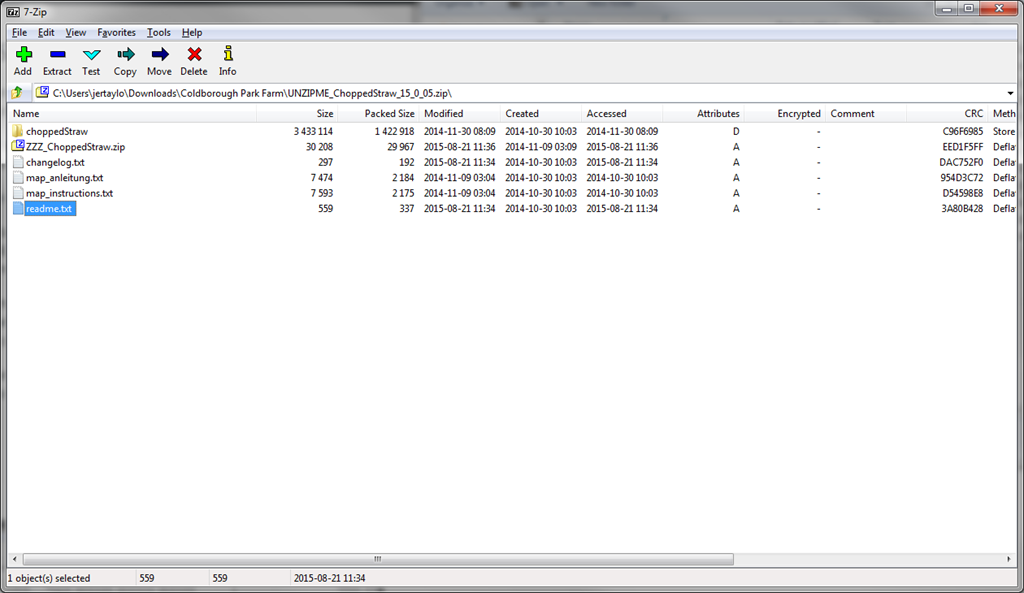Minimize the 7-Zip window
Viewport: 1024px width, 593px height.
pos(946,8)
